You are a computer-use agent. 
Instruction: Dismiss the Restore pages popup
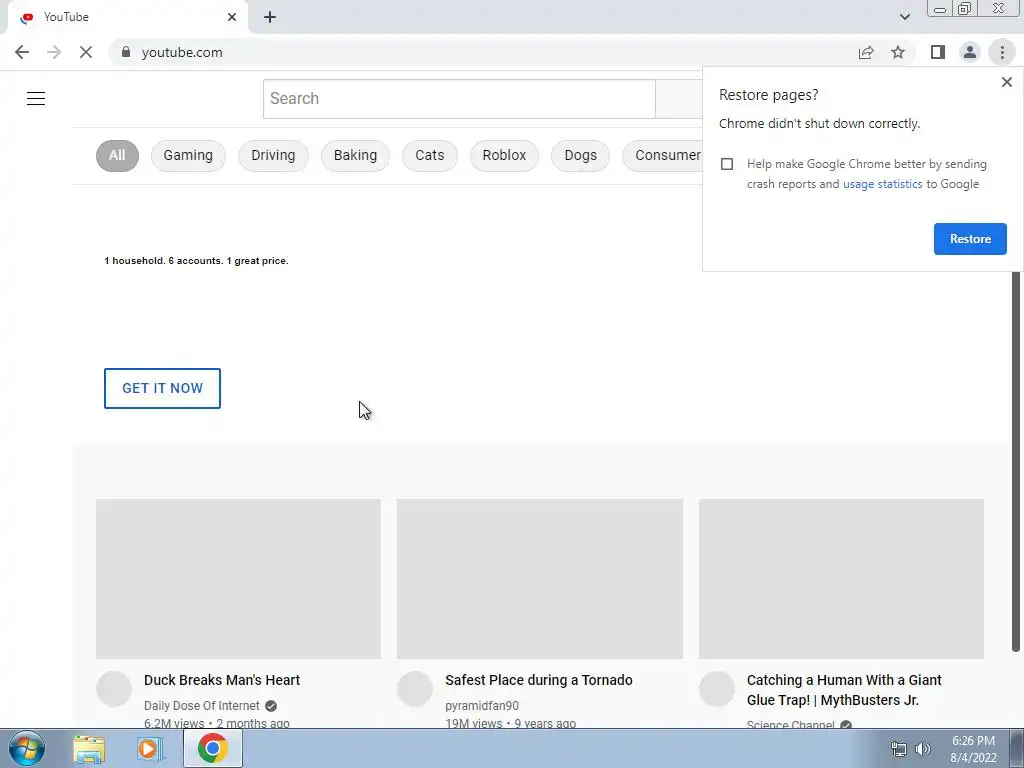click(1006, 82)
